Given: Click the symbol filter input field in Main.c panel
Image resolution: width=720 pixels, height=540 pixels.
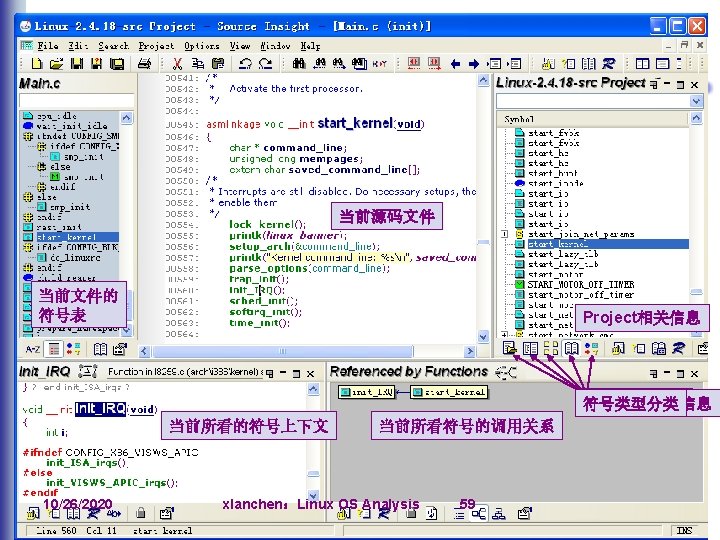Looking at the screenshot, I should coord(77,101).
